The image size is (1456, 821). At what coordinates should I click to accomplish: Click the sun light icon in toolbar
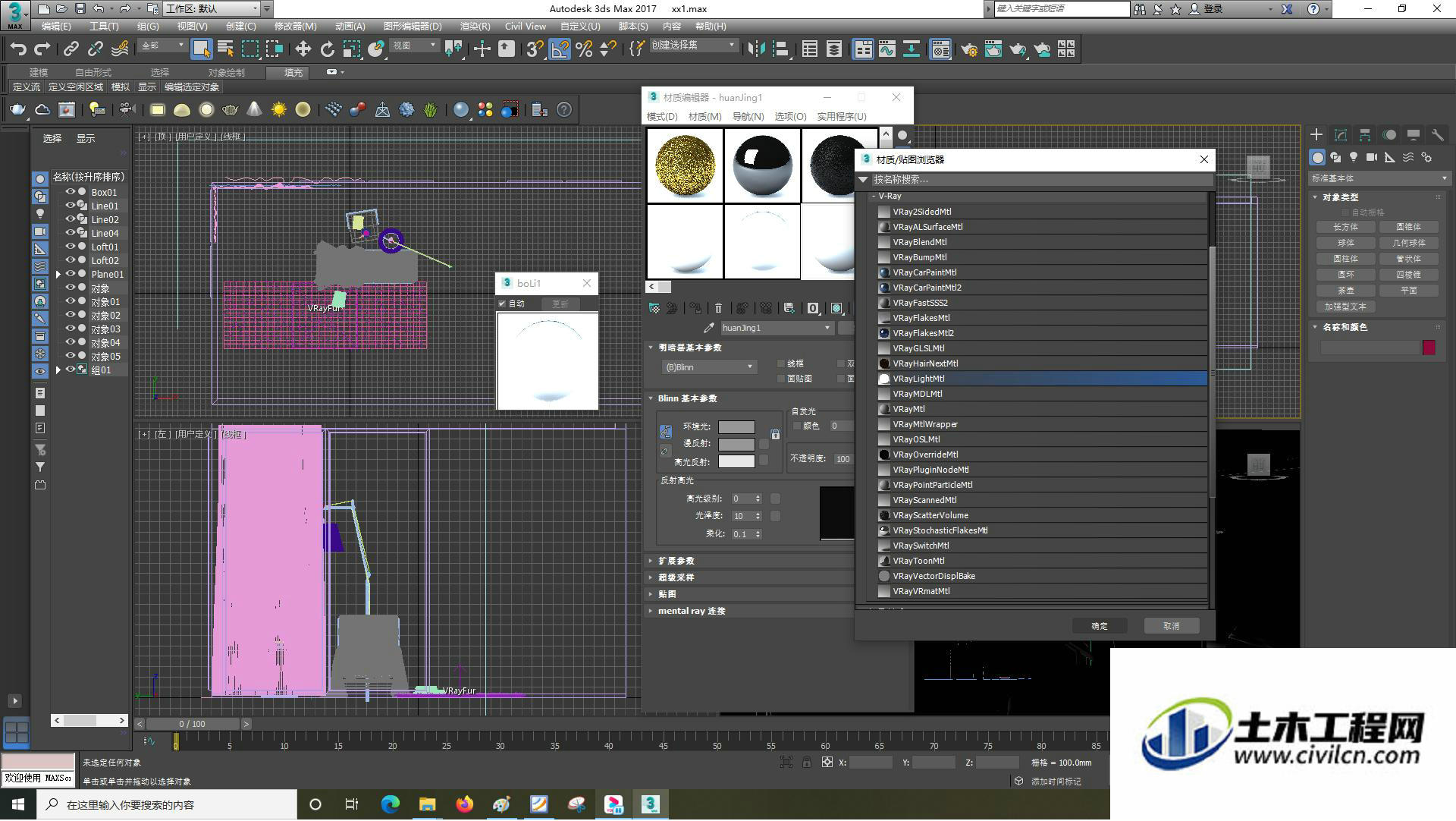(279, 110)
